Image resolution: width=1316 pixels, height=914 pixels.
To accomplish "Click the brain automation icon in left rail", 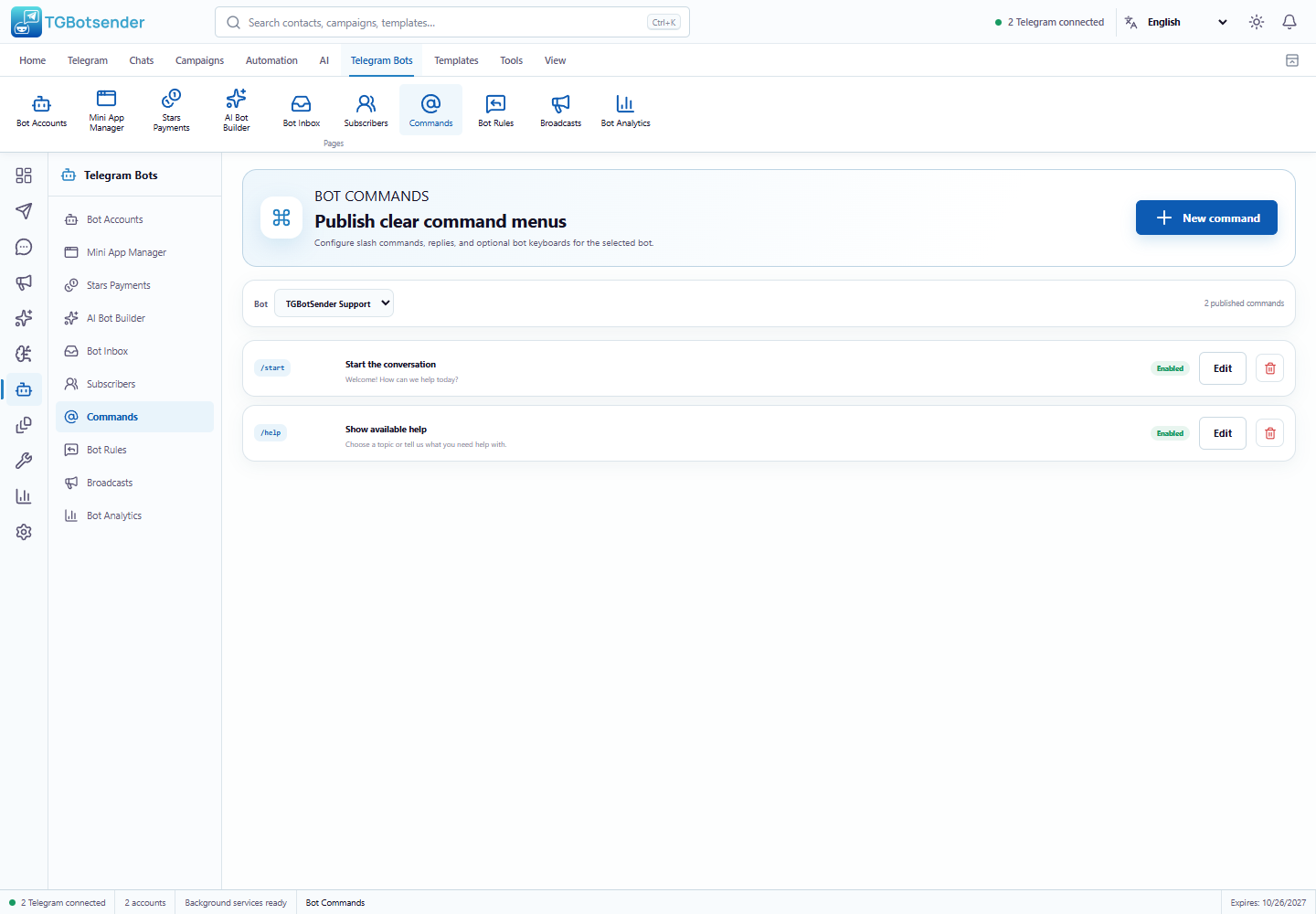I will (24, 354).
